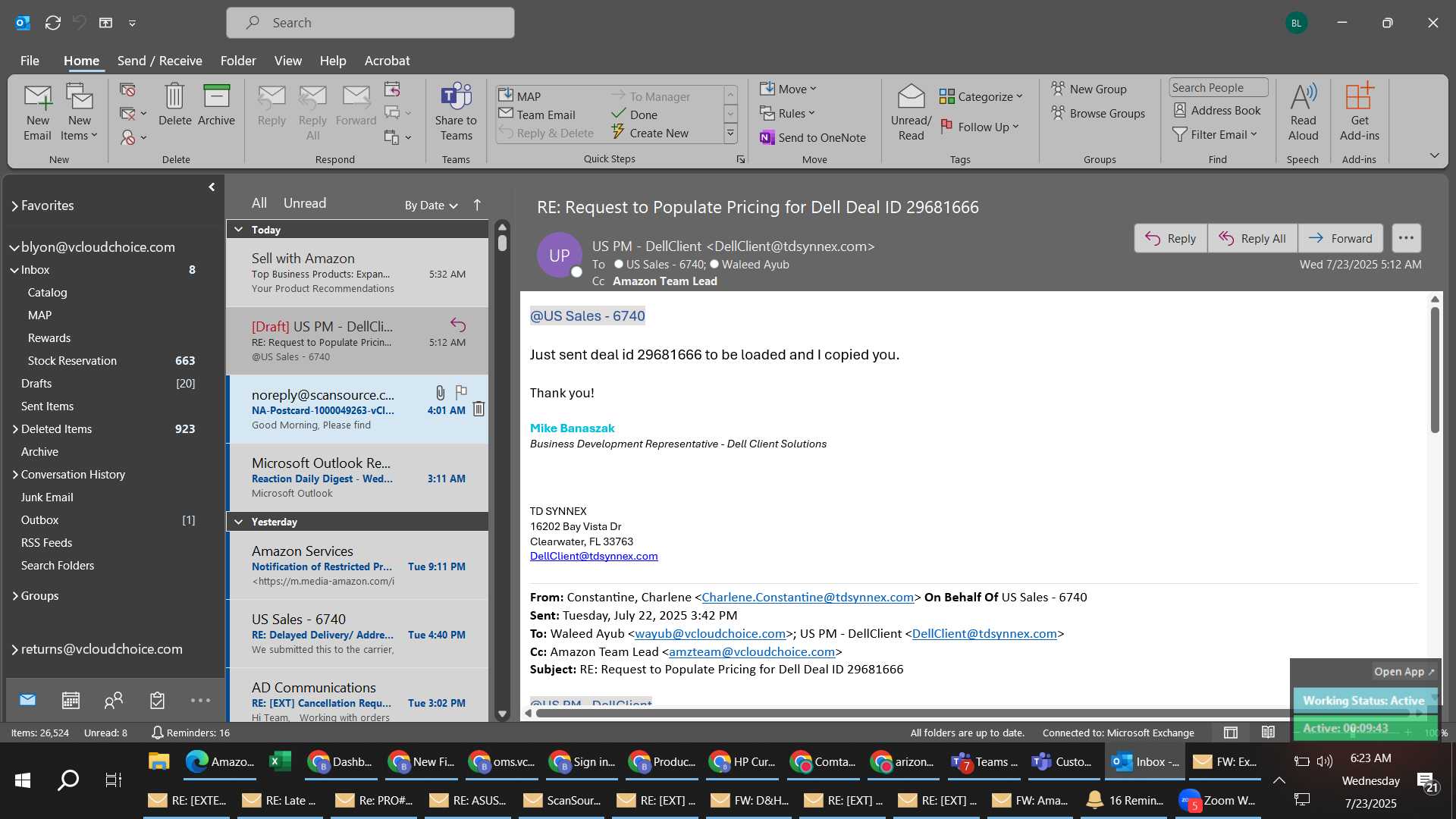Open the New Items menu

(79, 112)
